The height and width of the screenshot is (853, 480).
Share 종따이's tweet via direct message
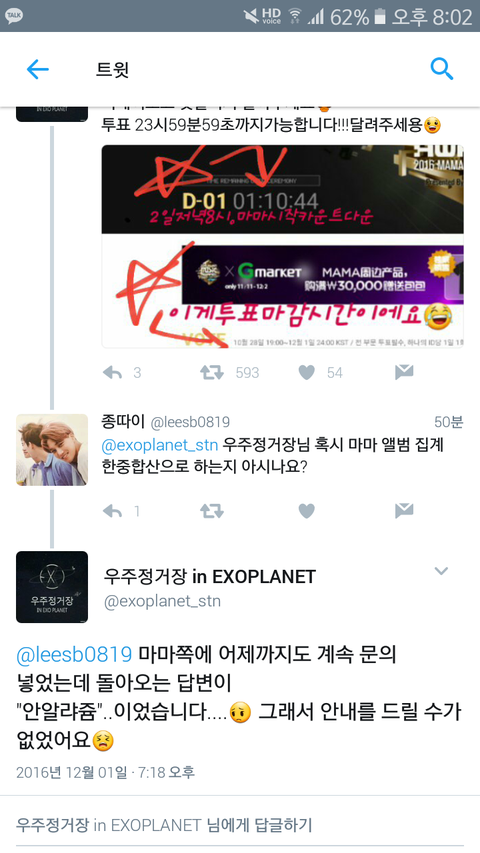tap(404, 510)
